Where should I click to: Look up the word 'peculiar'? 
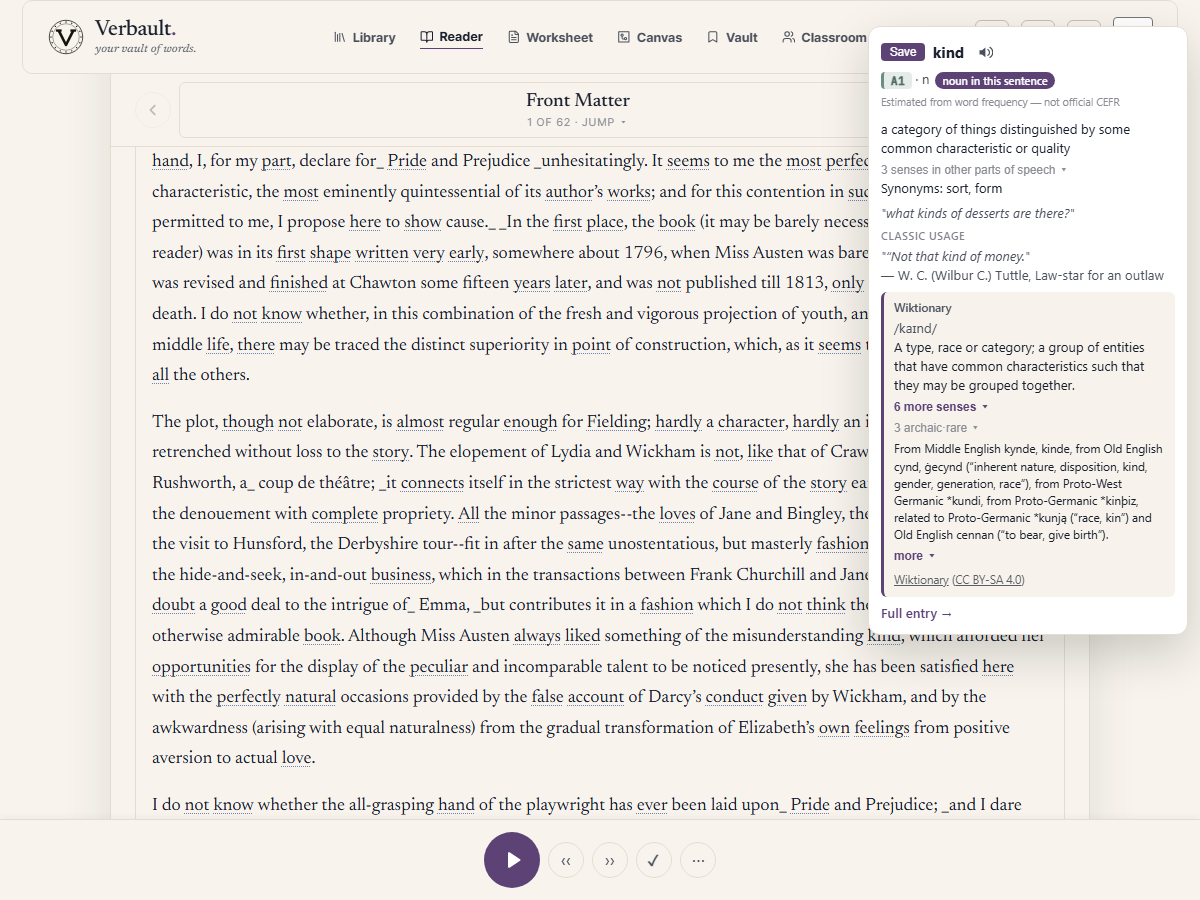point(439,666)
